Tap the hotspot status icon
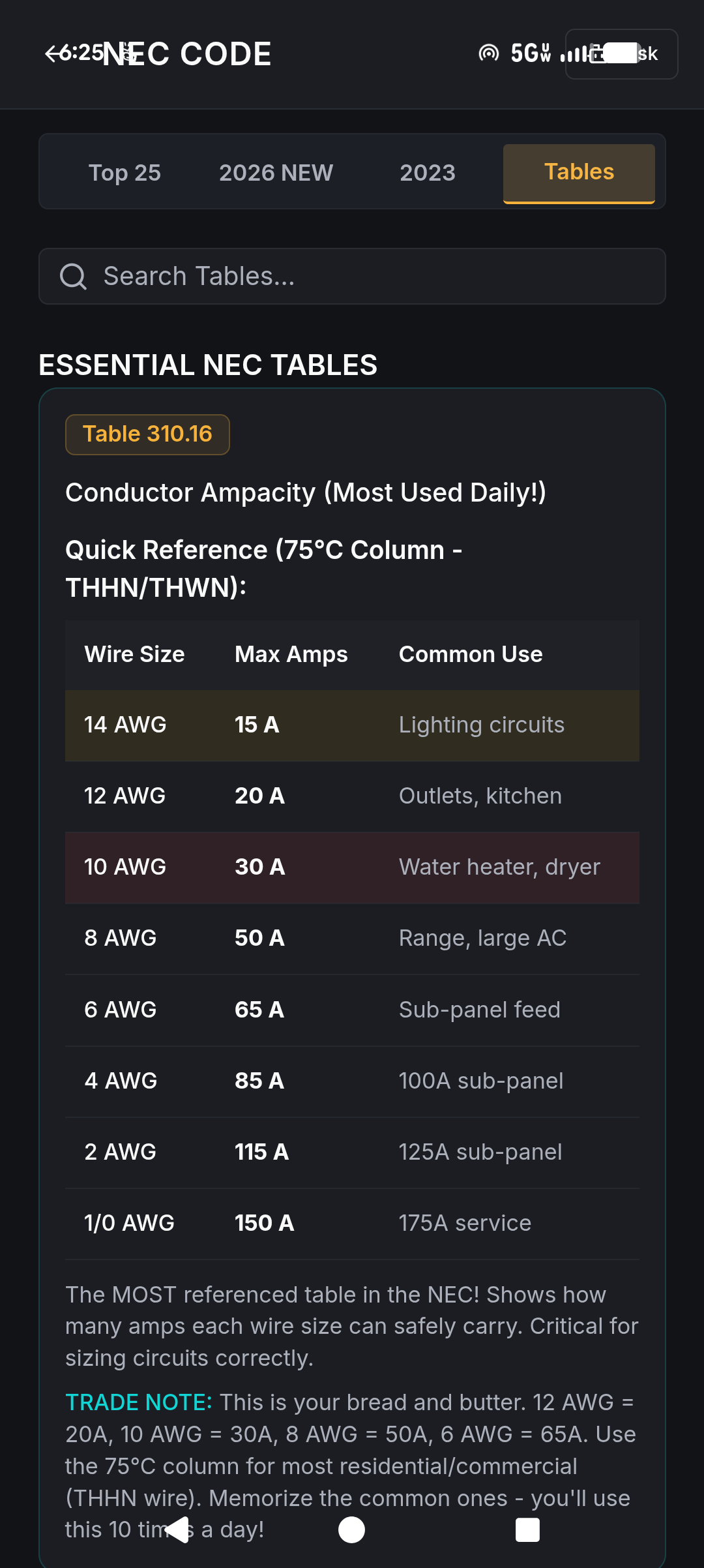The image size is (704, 1568). 488,53
